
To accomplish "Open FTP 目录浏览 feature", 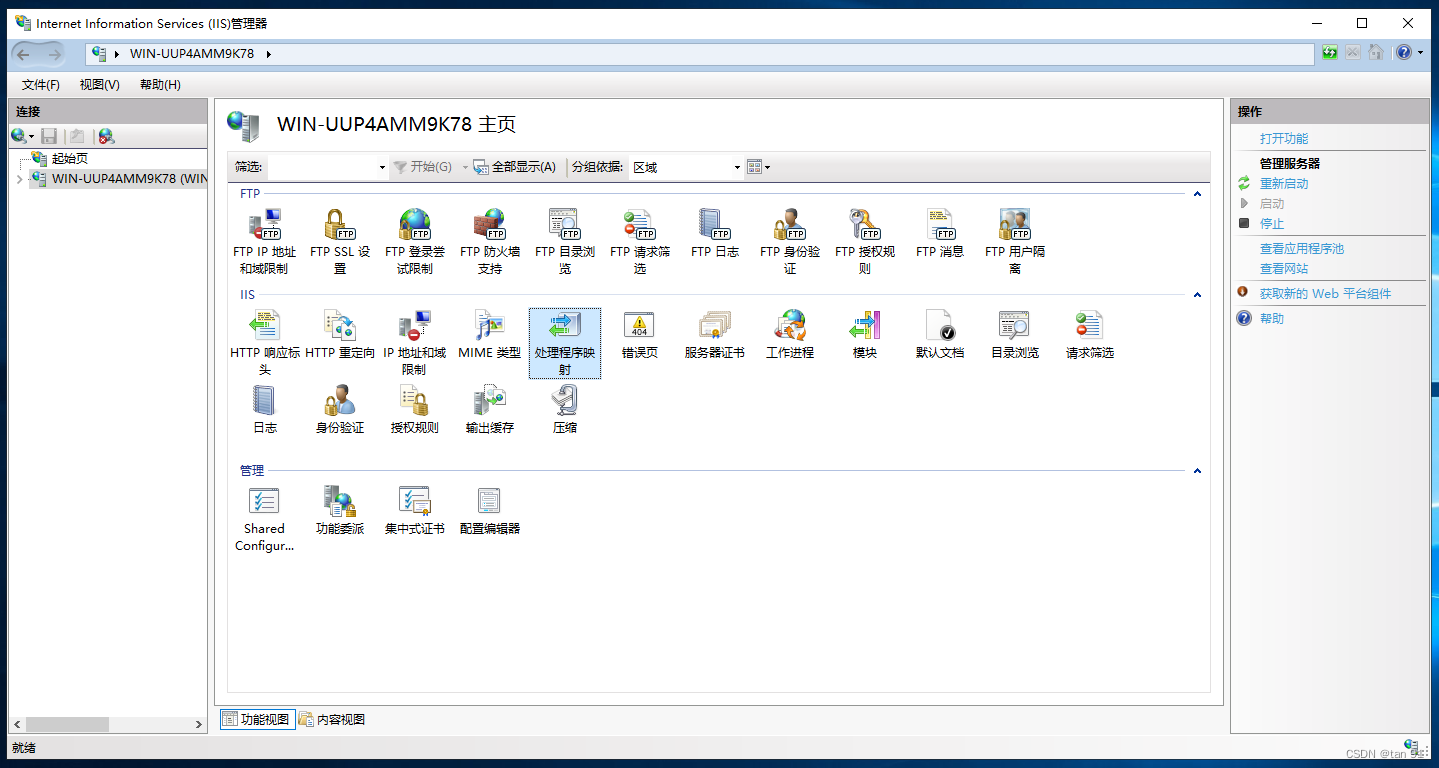I will click(565, 241).
